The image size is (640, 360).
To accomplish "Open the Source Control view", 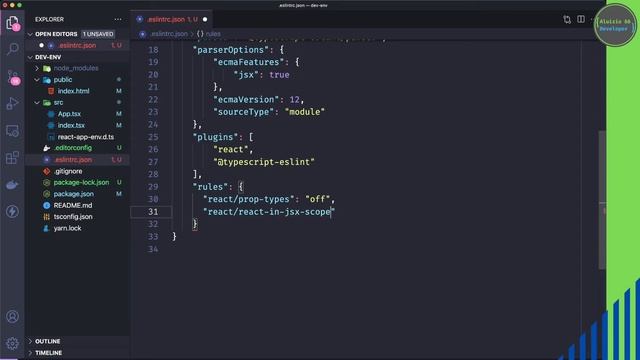I will 12,77.
